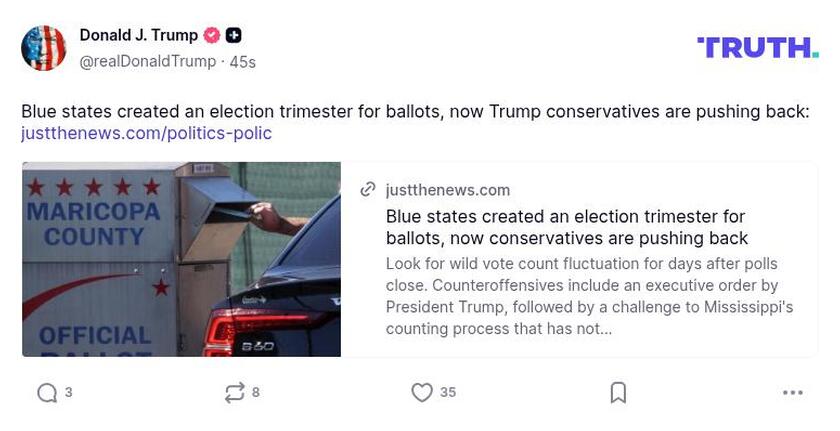Open the Maricopa County ballot box thumbnail

(x=181, y=259)
